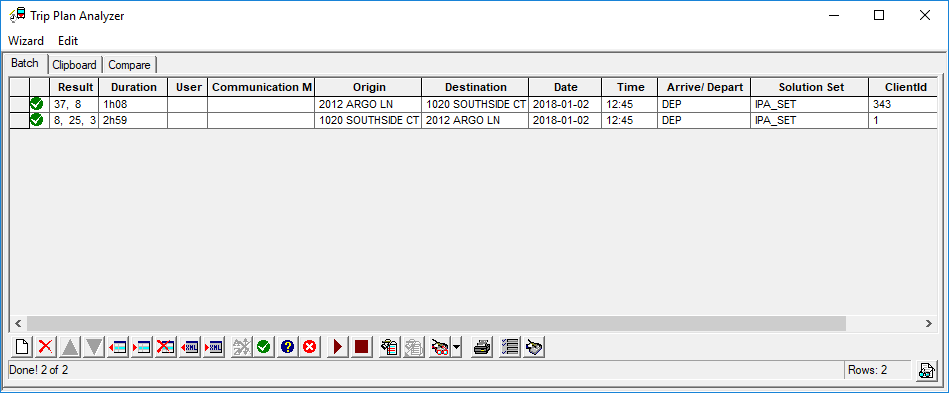This screenshot has width=949, height=393.
Task: Click the status bar icon beside Rows: 2
Action: pyautogui.click(x=926, y=370)
